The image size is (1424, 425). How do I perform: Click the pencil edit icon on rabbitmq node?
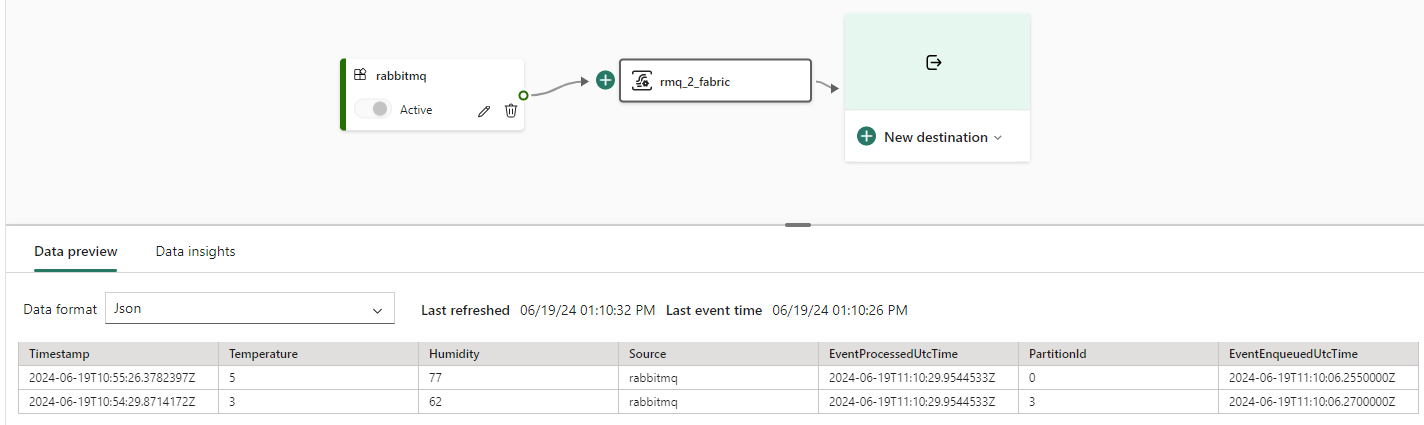484,111
